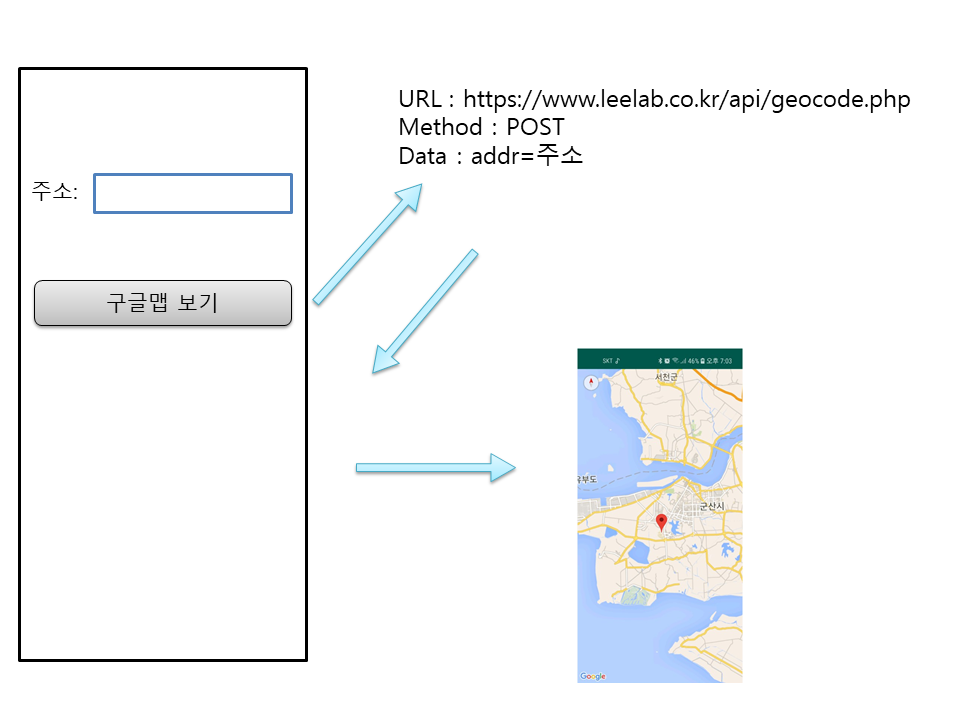Click the SKT carrier text in status bar
The height and width of the screenshot is (720, 960).
(607, 360)
